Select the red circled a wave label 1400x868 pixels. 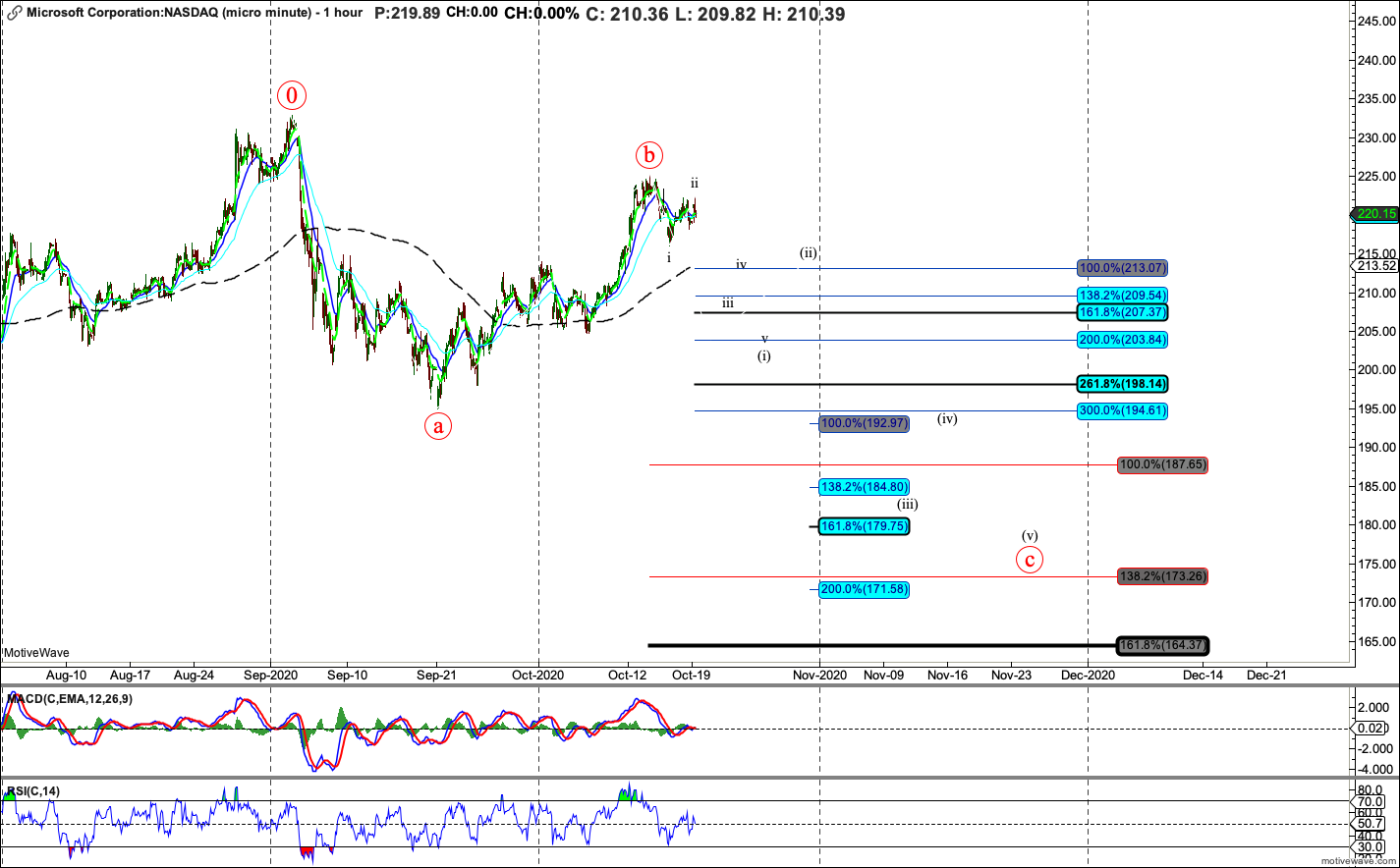[438, 425]
